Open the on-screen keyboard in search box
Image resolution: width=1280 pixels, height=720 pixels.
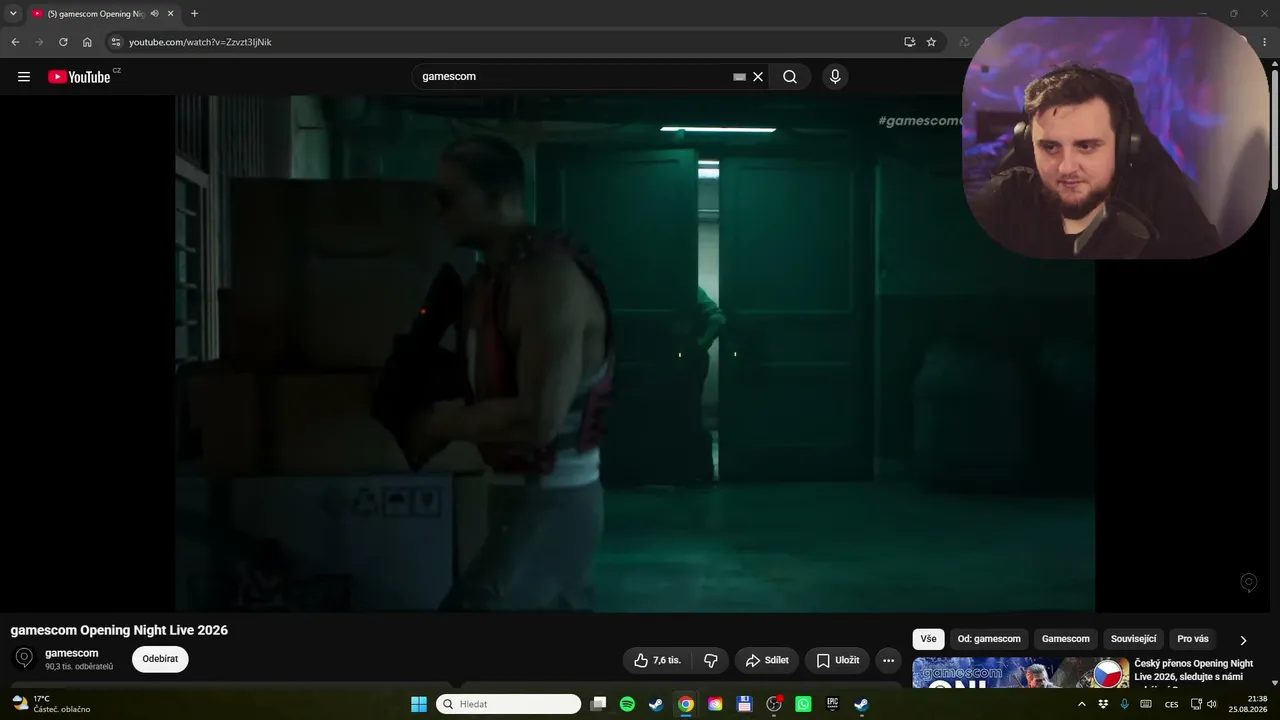click(x=739, y=77)
